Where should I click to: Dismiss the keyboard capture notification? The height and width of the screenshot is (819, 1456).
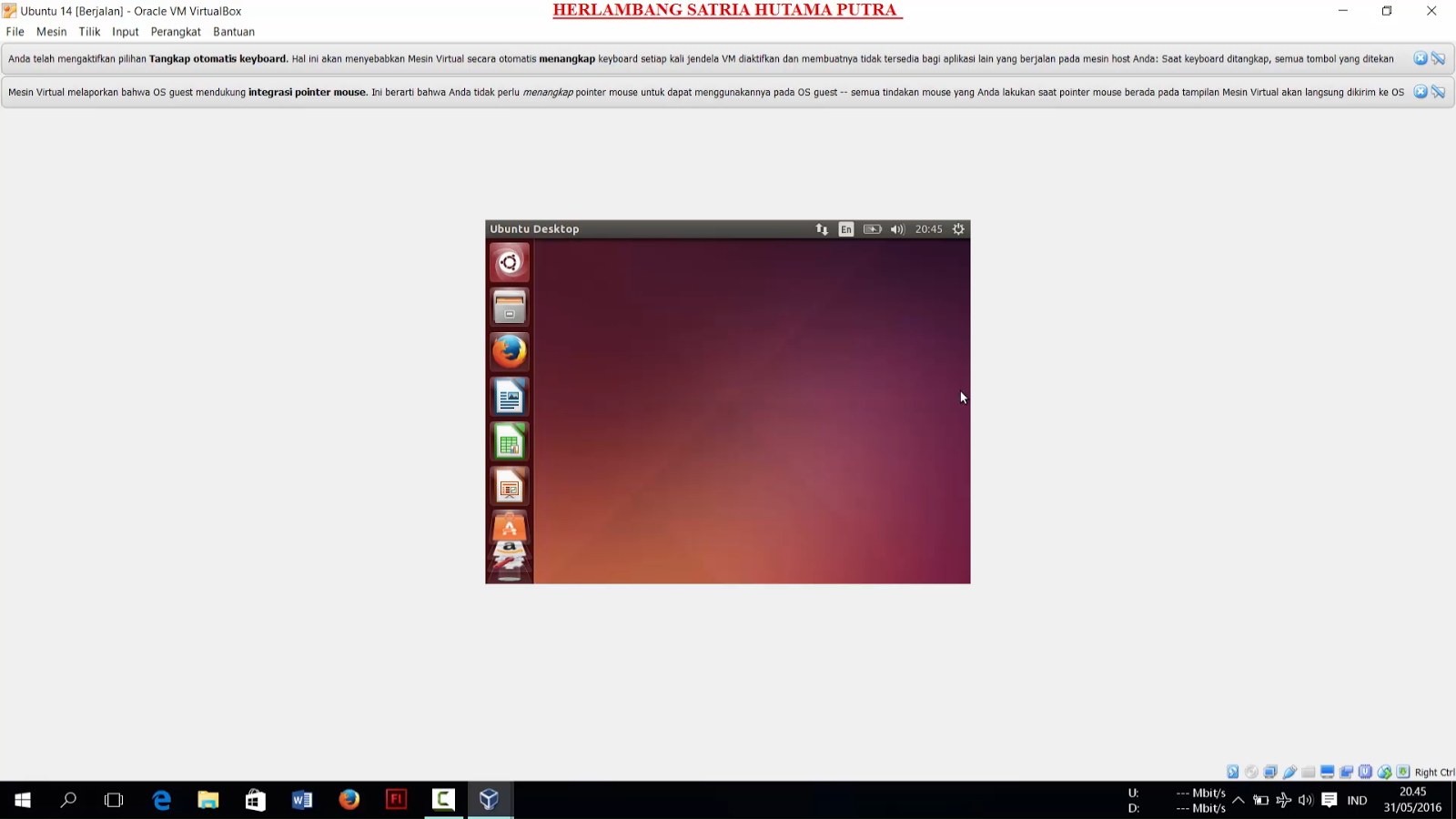click(x=1421, y=58)
